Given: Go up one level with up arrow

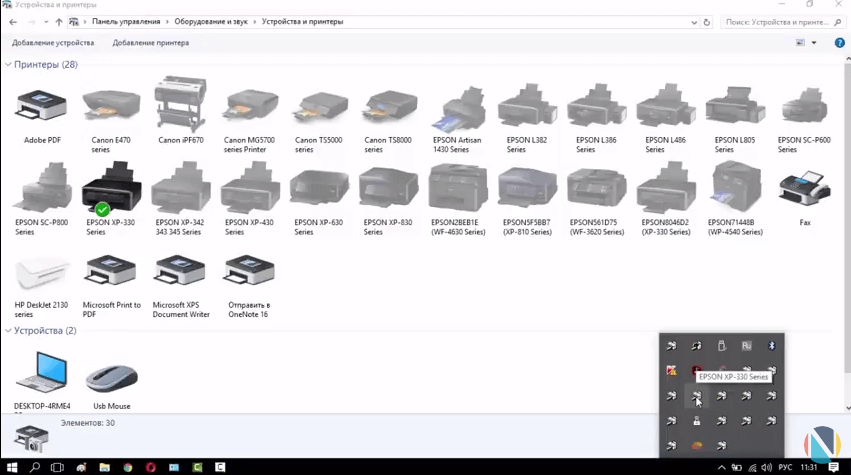Looking at the screenshot, I should pyautogui.click(x=59, y=22).
